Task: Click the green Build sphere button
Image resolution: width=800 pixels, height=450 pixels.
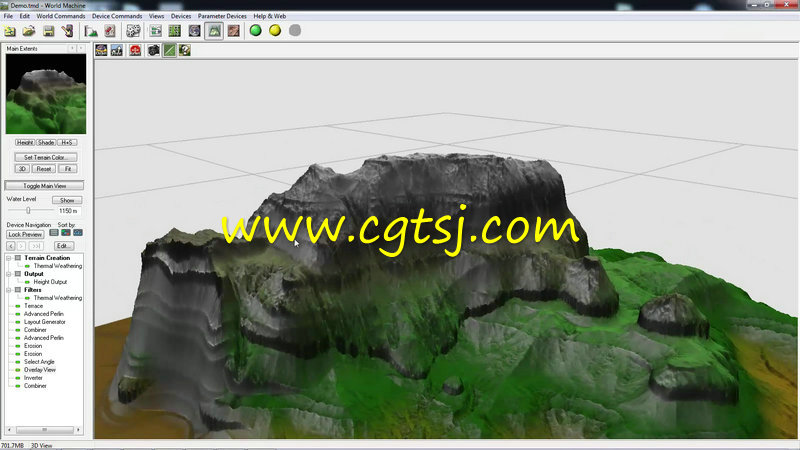Action: [256, 31]
